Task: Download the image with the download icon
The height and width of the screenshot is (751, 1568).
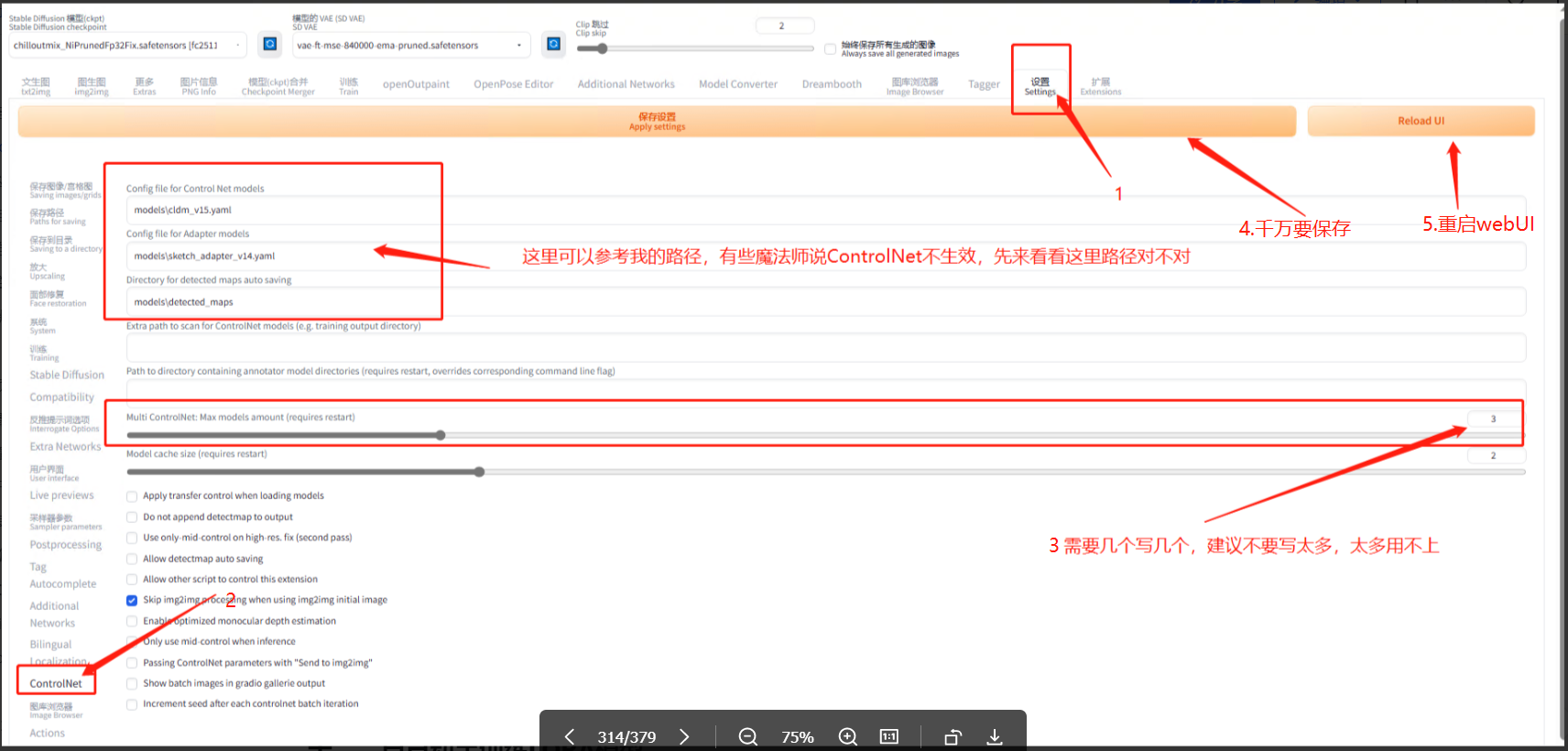Action: pyautogui.click(x=995, y=736)
